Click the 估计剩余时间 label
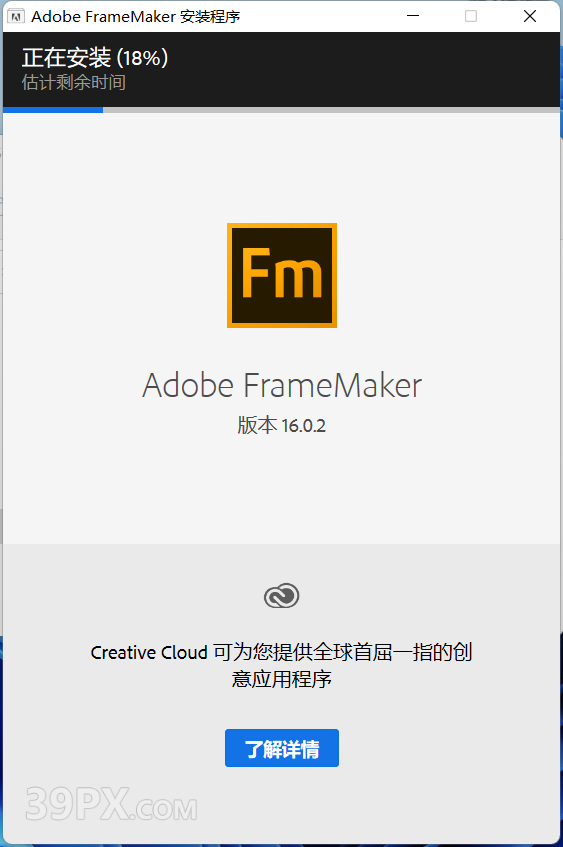The image size is (563, 847). 74,83
